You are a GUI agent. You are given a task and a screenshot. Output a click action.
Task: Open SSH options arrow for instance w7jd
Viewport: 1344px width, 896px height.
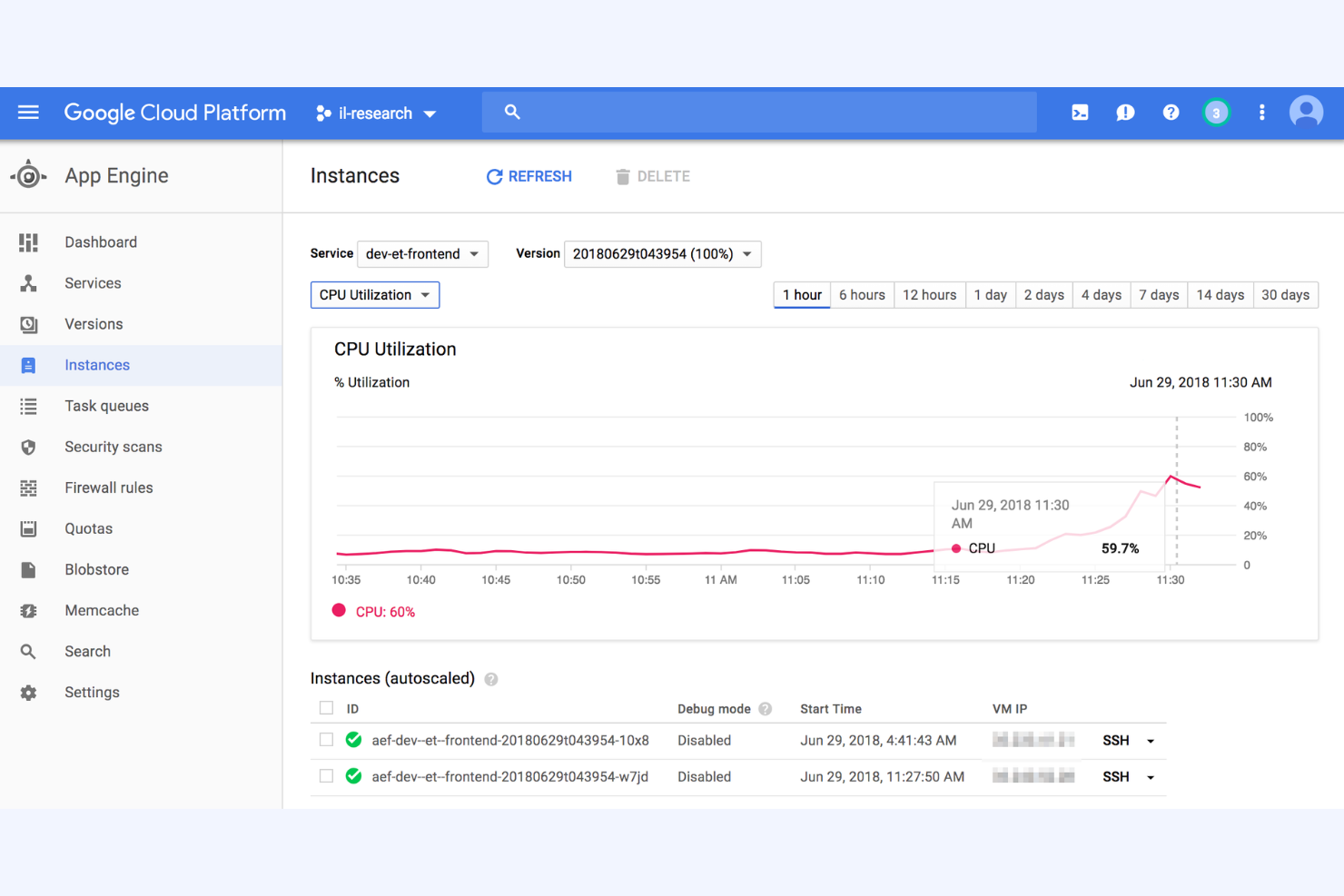pyautogui.click(x=1150, y=776)
